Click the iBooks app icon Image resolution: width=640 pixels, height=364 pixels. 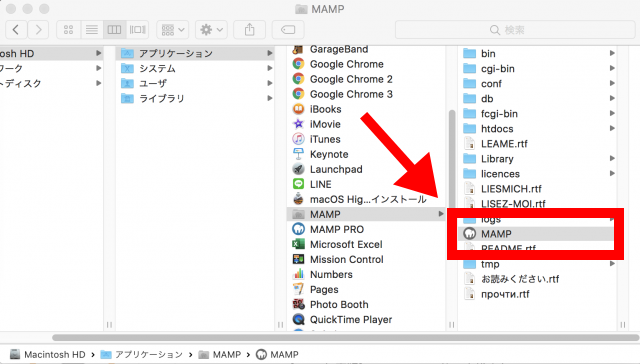298,109
